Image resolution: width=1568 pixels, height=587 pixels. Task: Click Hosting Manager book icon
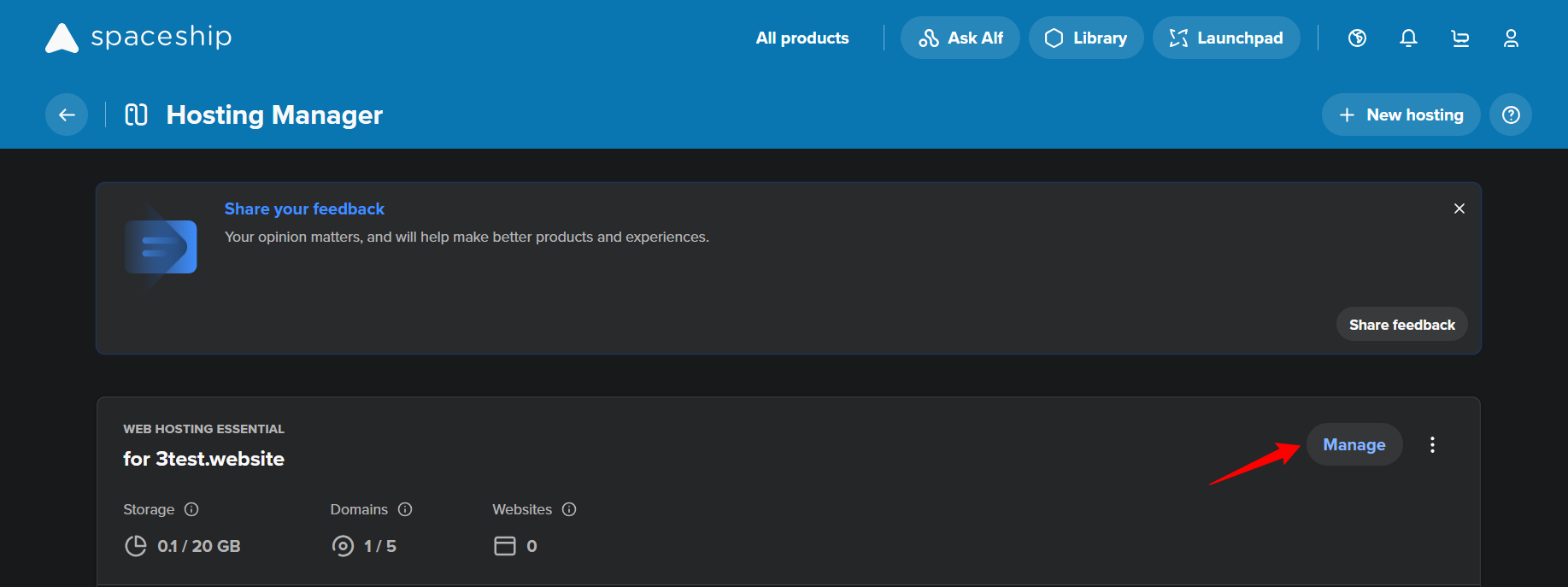click(x=137, y=114)
